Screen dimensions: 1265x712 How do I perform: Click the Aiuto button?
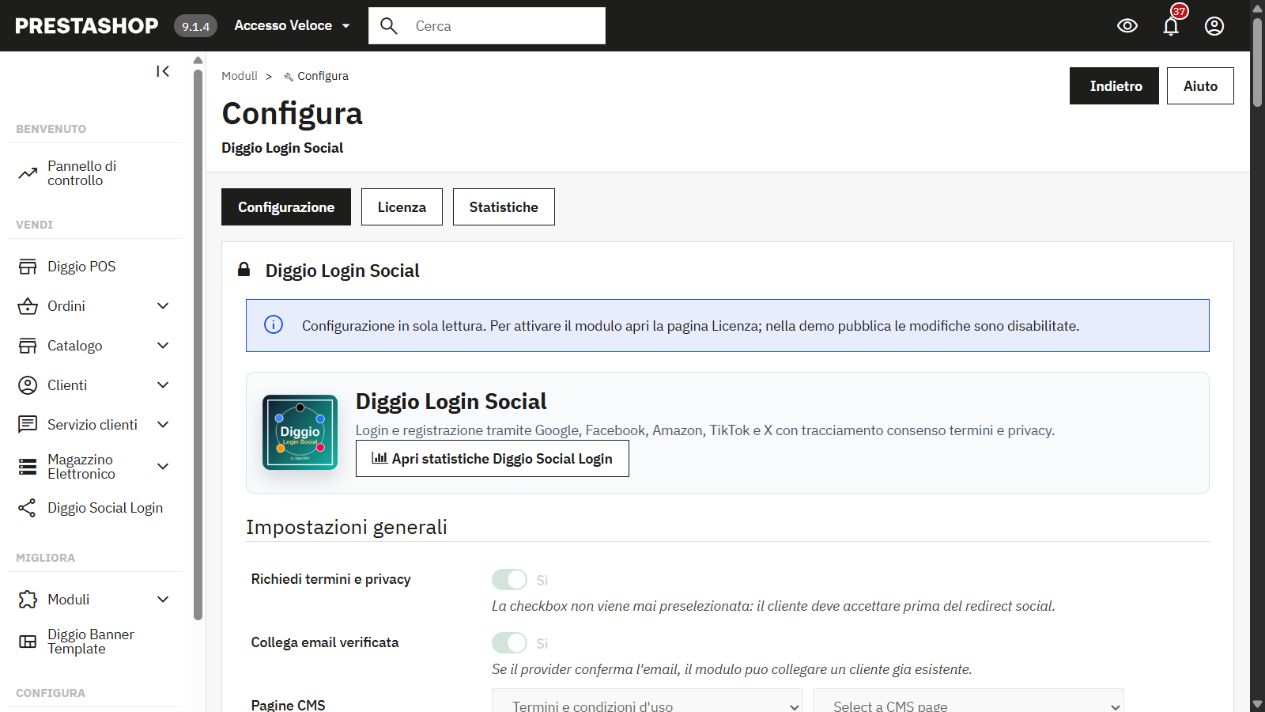[1200, 86]
